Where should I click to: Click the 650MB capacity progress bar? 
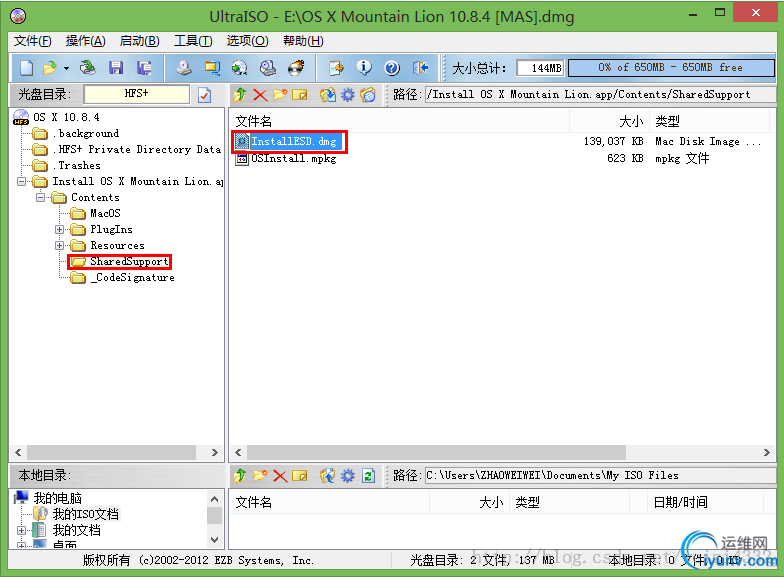(671, 68)
